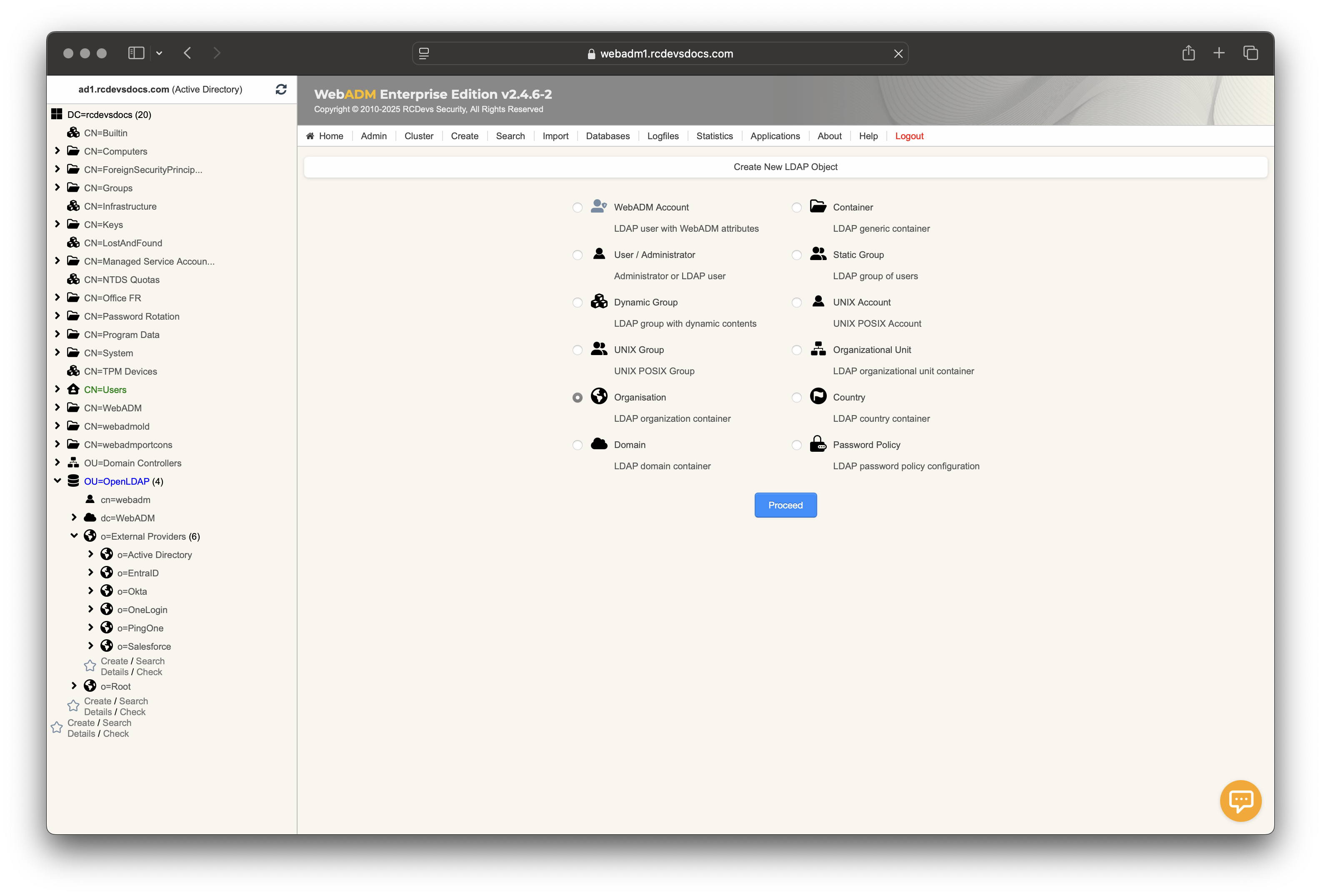
Task: Select the Password Policy radio button
Action: [796, 445]
